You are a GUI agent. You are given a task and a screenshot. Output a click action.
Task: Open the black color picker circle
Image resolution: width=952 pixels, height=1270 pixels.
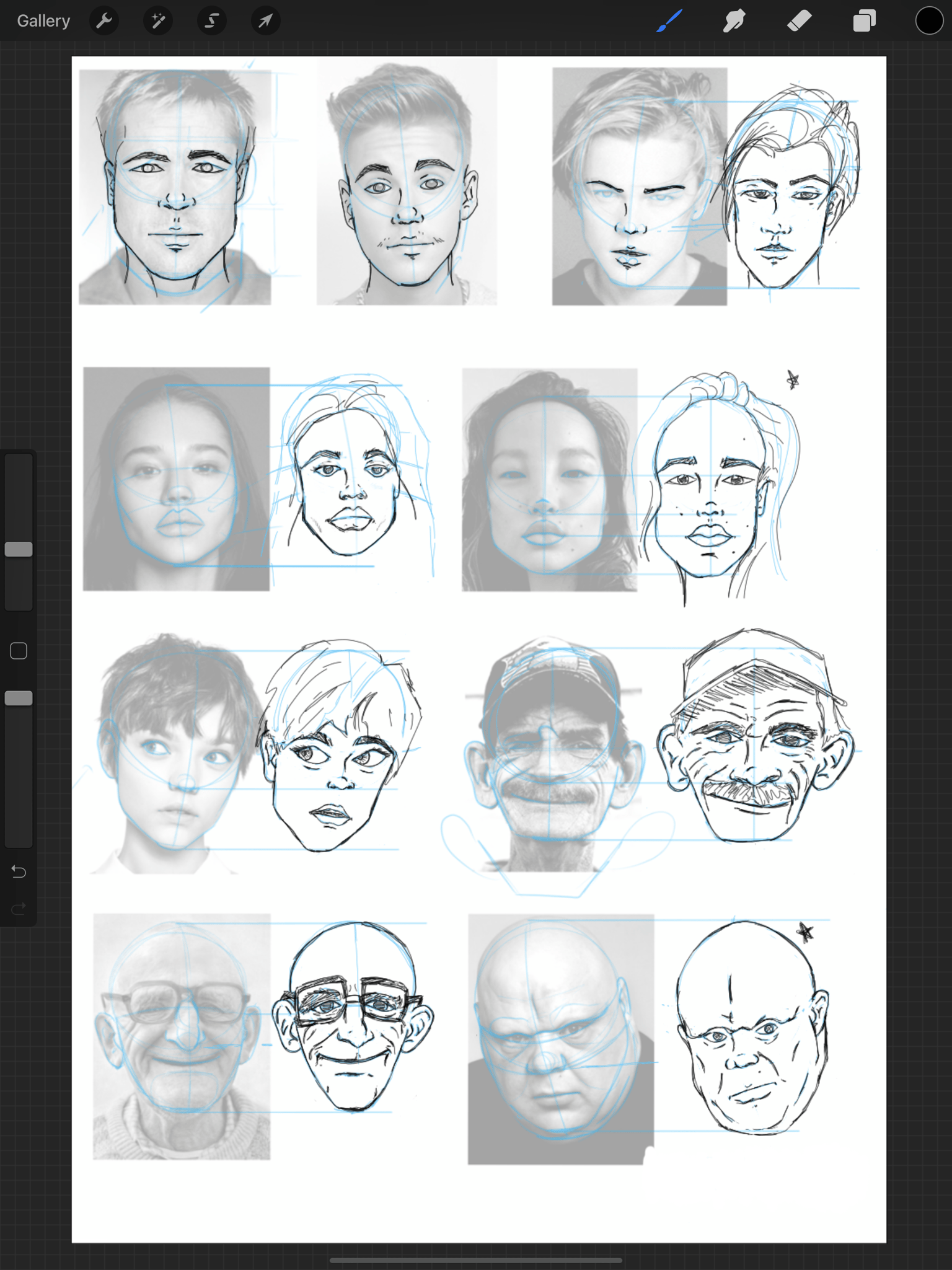tap(929, 21)
